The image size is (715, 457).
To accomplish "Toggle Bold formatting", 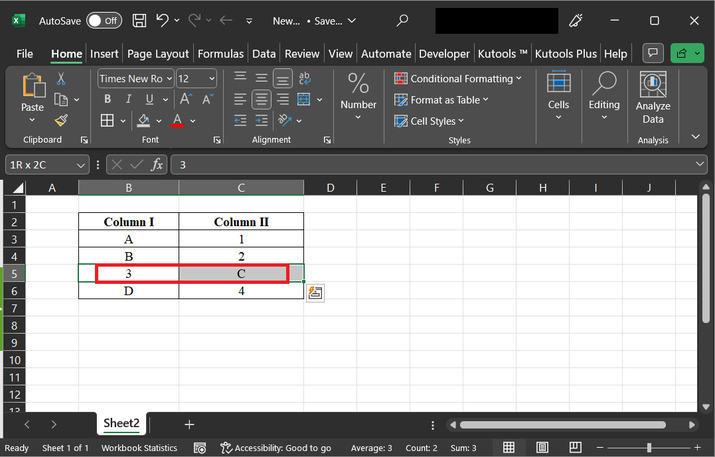I will 107,99.
